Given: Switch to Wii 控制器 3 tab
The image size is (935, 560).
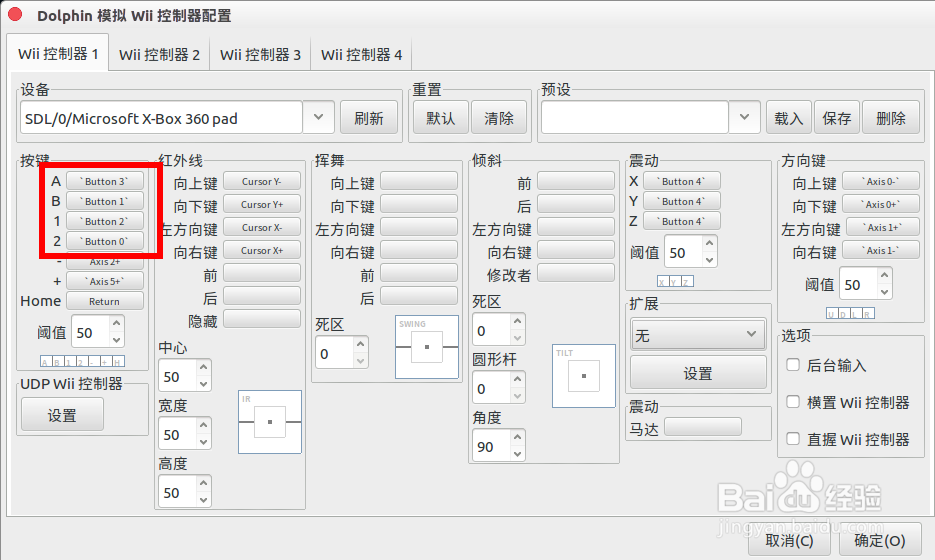Looking at the screenshot, I should point(260,55).
